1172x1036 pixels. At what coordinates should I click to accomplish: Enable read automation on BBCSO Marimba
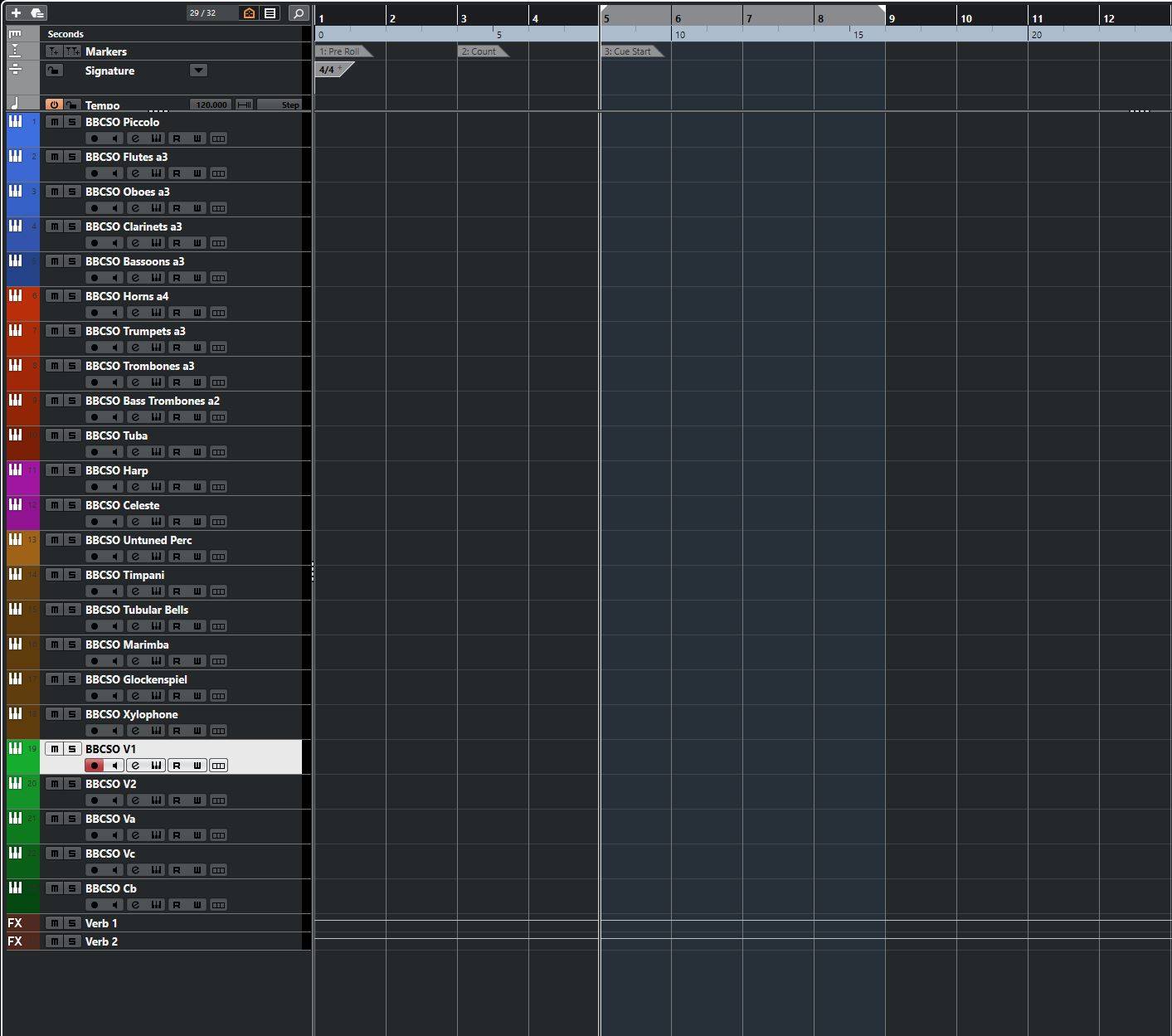pos(177,661)
